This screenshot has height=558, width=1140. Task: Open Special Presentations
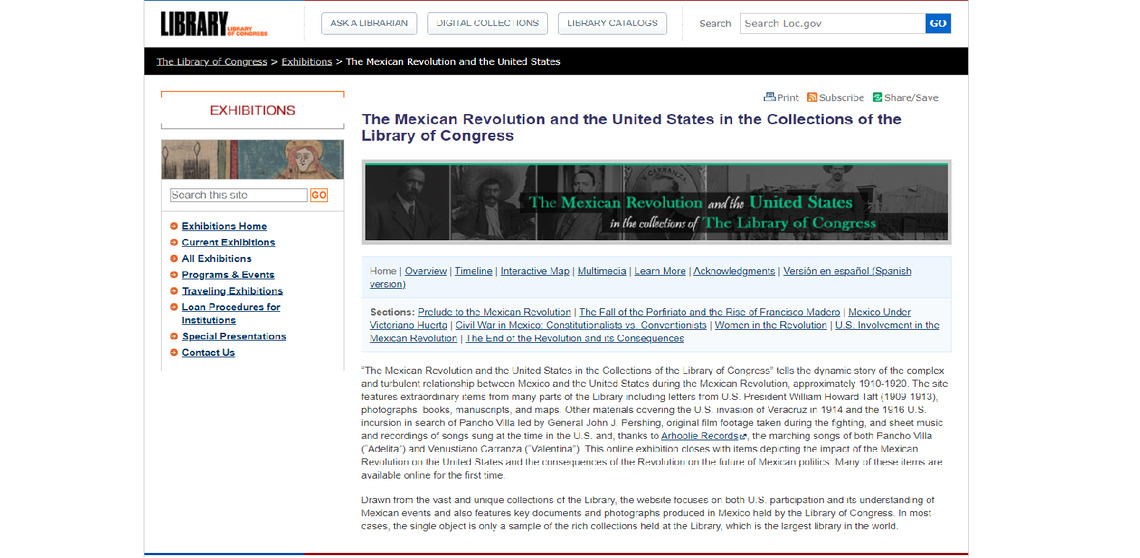coord(233,336)
